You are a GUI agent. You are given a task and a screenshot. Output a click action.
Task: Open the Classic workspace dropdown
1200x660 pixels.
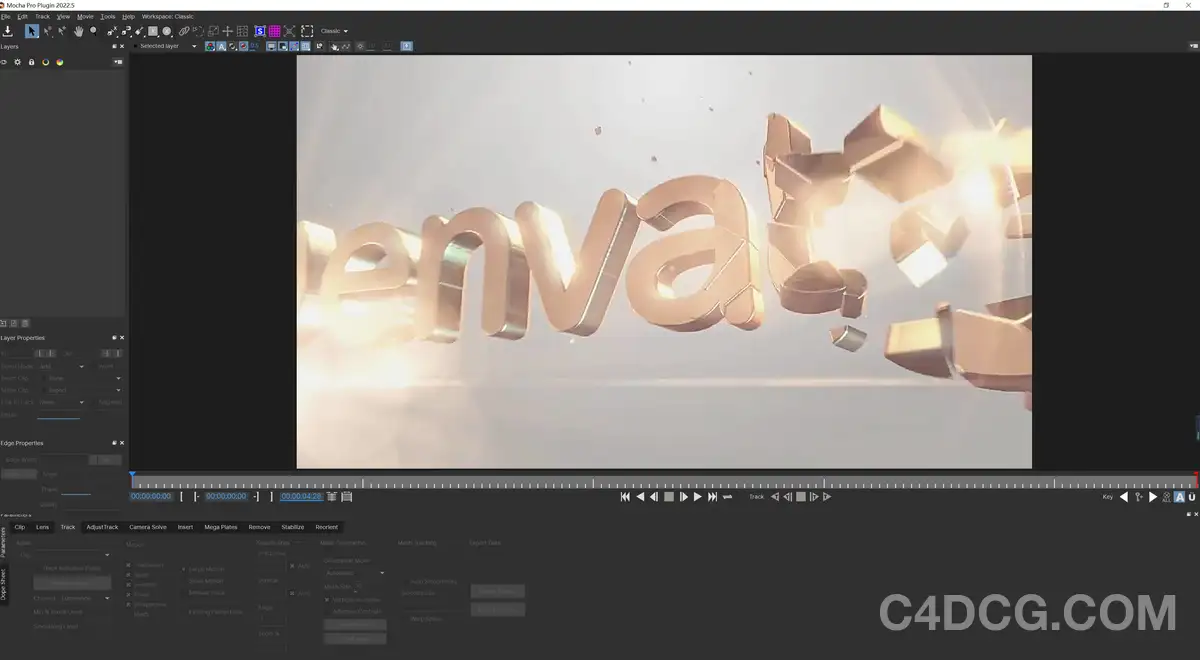click(x=334, y=31)
